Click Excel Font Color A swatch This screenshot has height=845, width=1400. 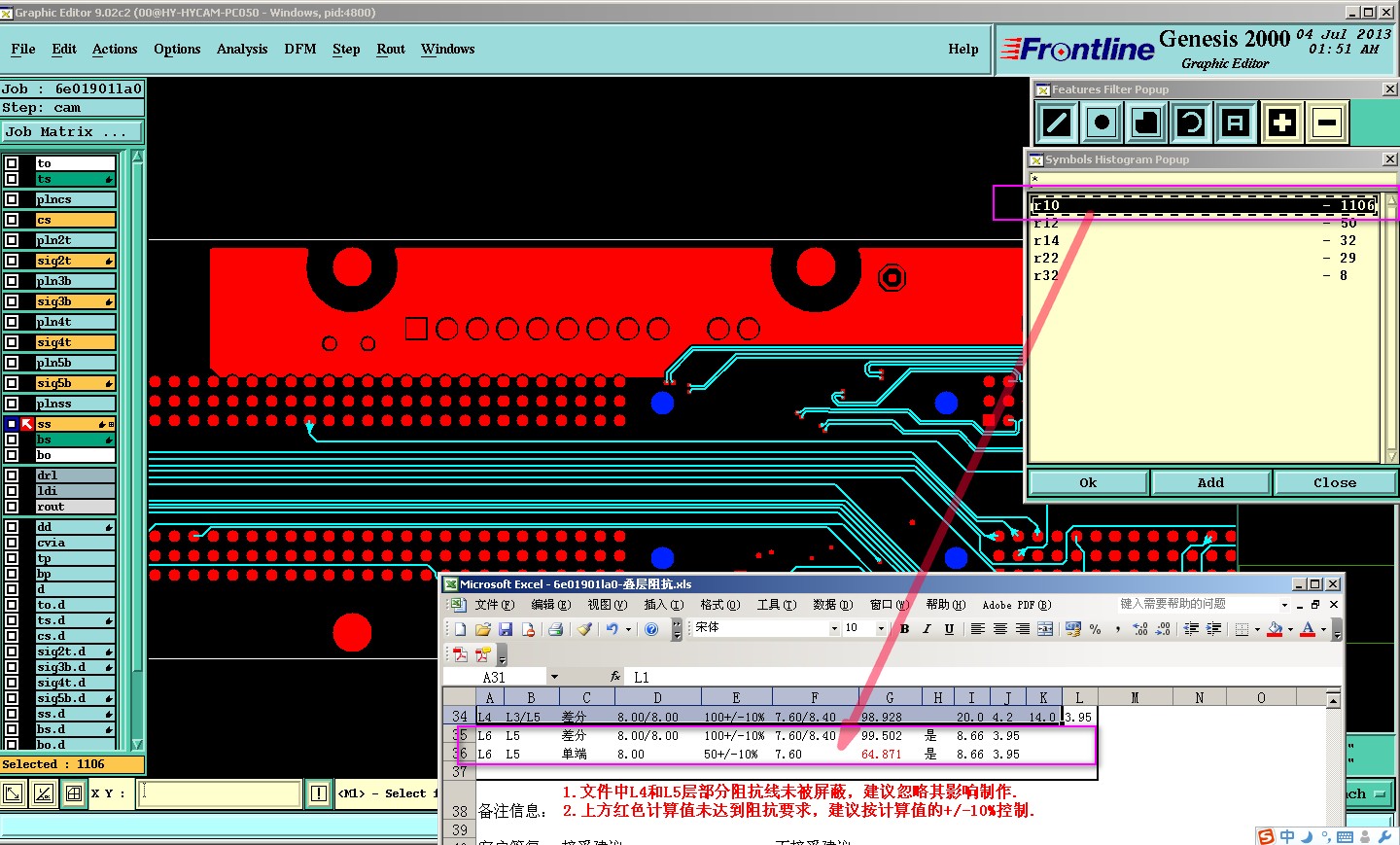(1308, 629)
